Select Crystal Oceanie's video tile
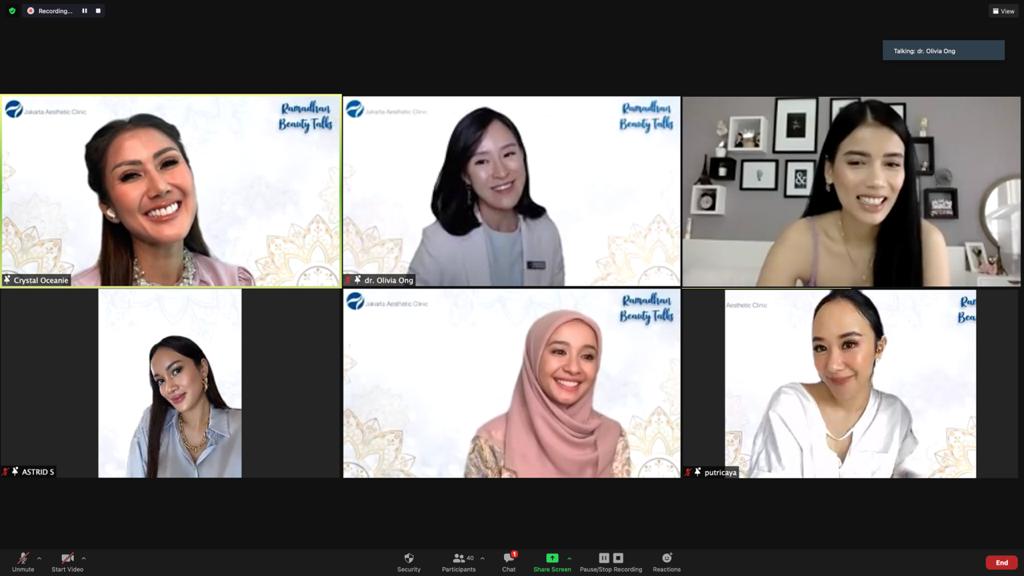This screenshot has width=1024, height=576. pos(172,190)
